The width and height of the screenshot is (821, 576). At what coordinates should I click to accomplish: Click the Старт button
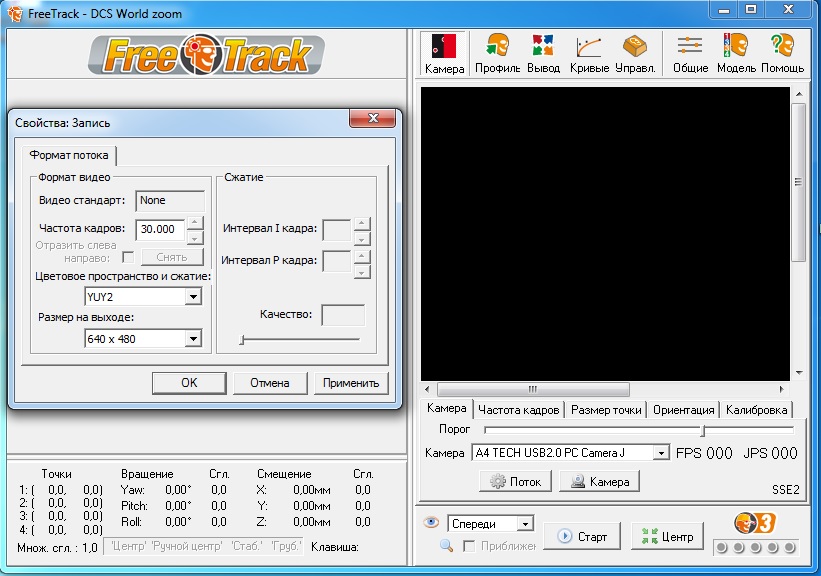pyautogui.click(x=582, y=536)
